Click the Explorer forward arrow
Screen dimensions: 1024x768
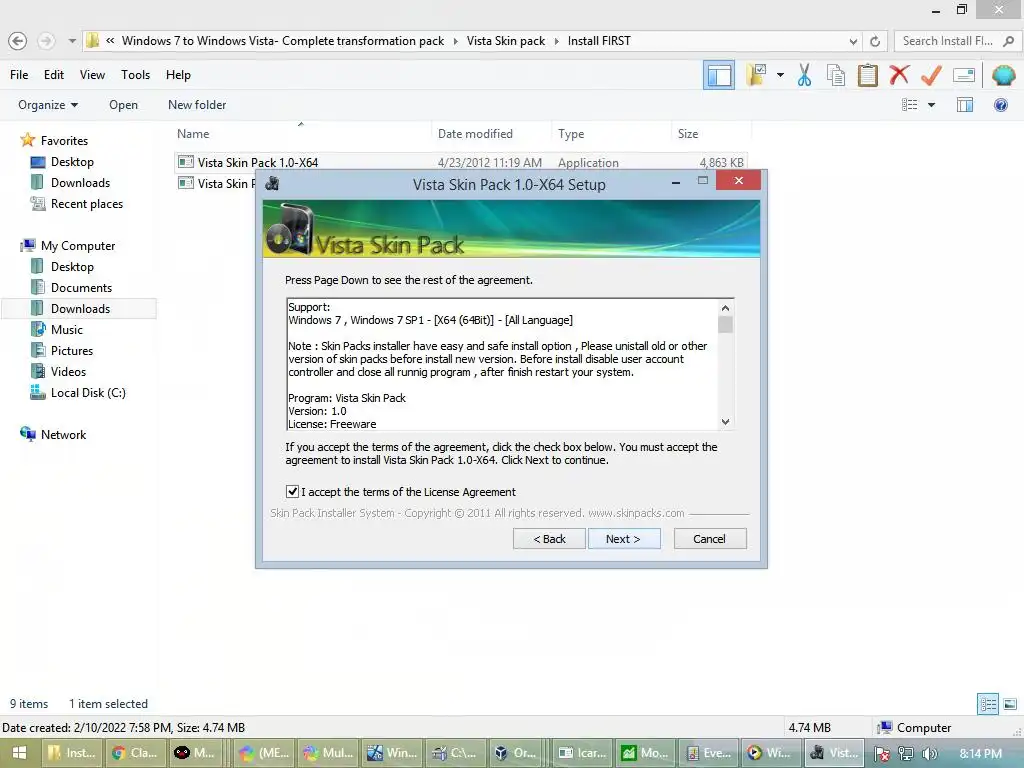point(46,41)
